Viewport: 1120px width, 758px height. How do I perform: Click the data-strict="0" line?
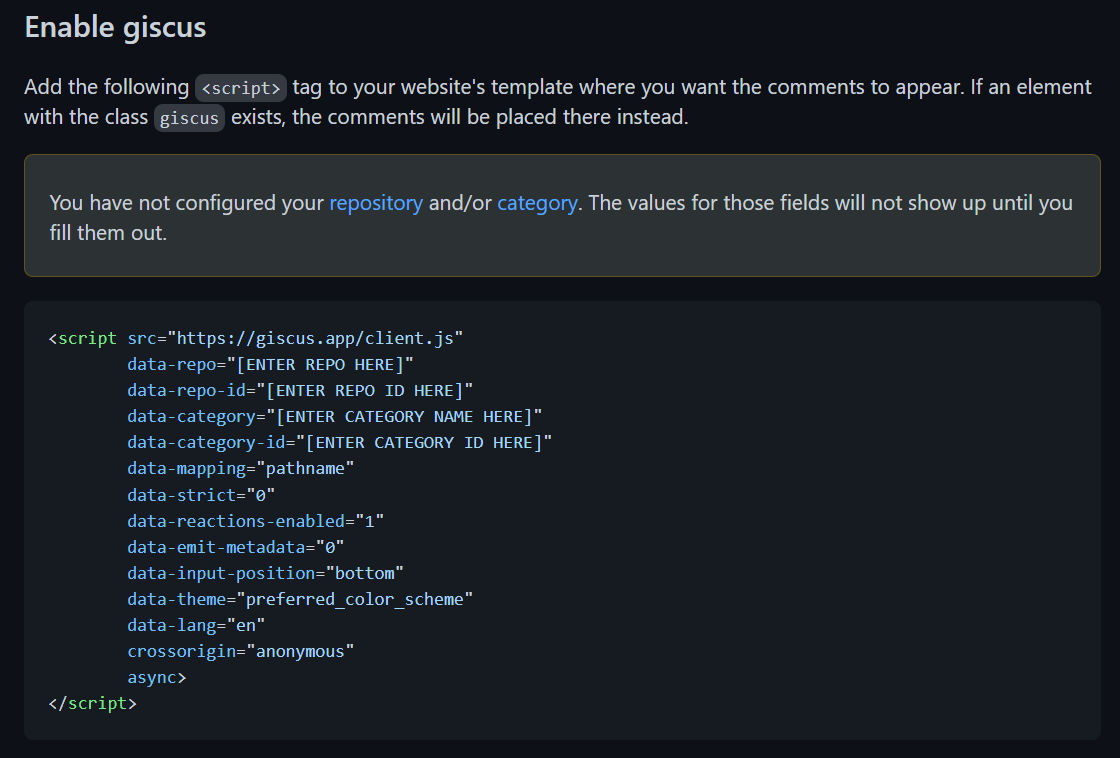(x=200, y=494)
